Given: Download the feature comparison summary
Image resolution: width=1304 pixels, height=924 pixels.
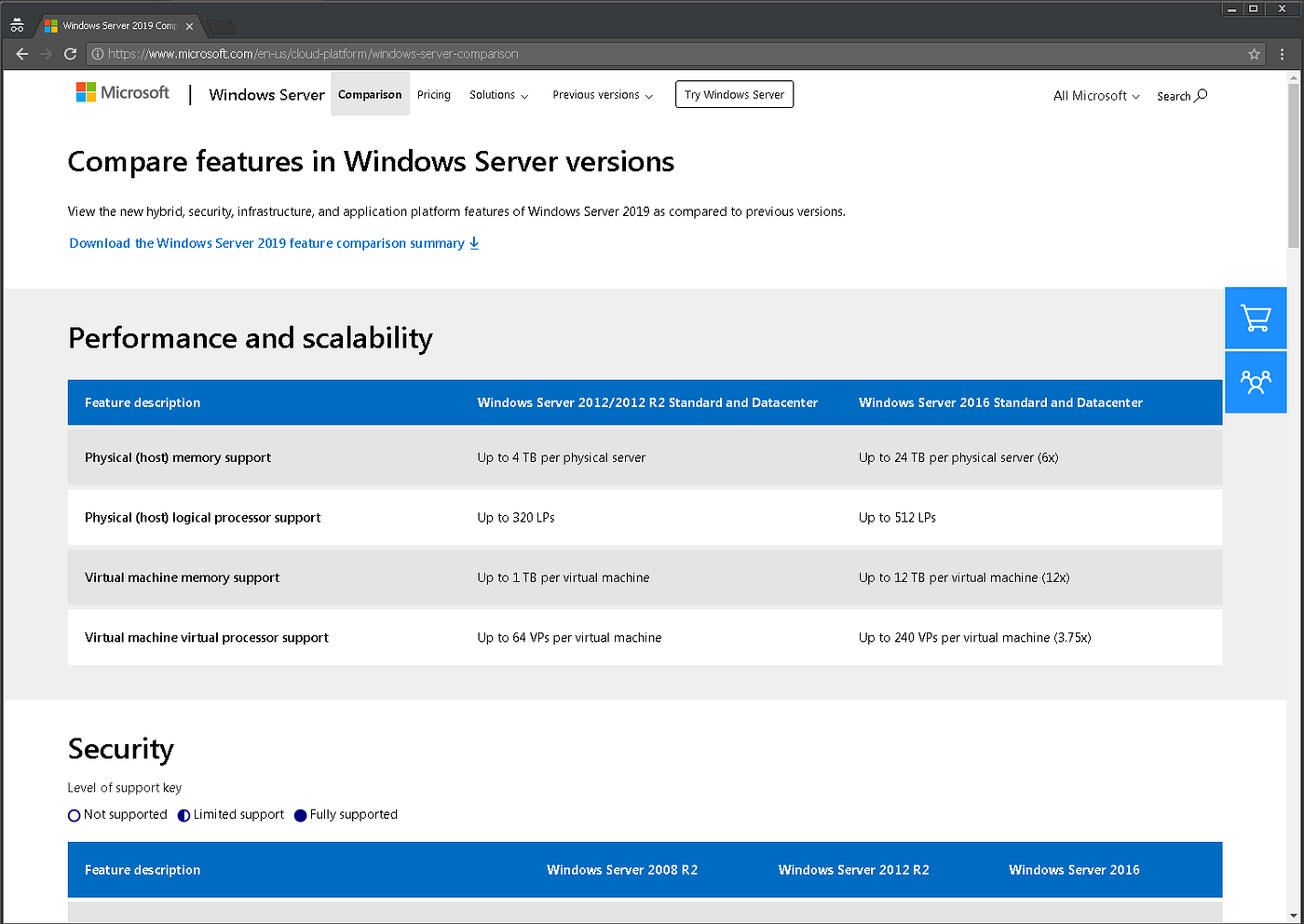Looking at the screenshot, I should point(265,242).
